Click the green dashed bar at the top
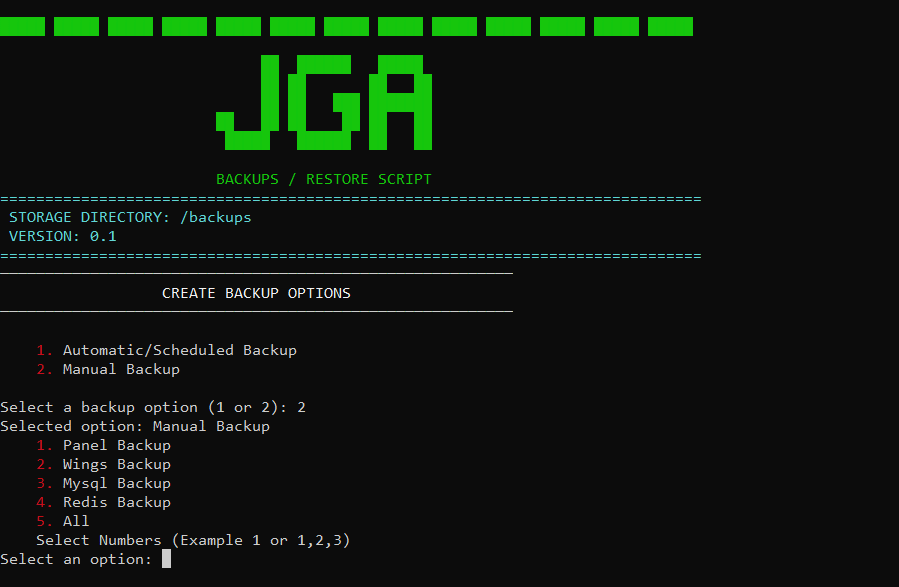The image size is (899, 587). coord(346,26)
